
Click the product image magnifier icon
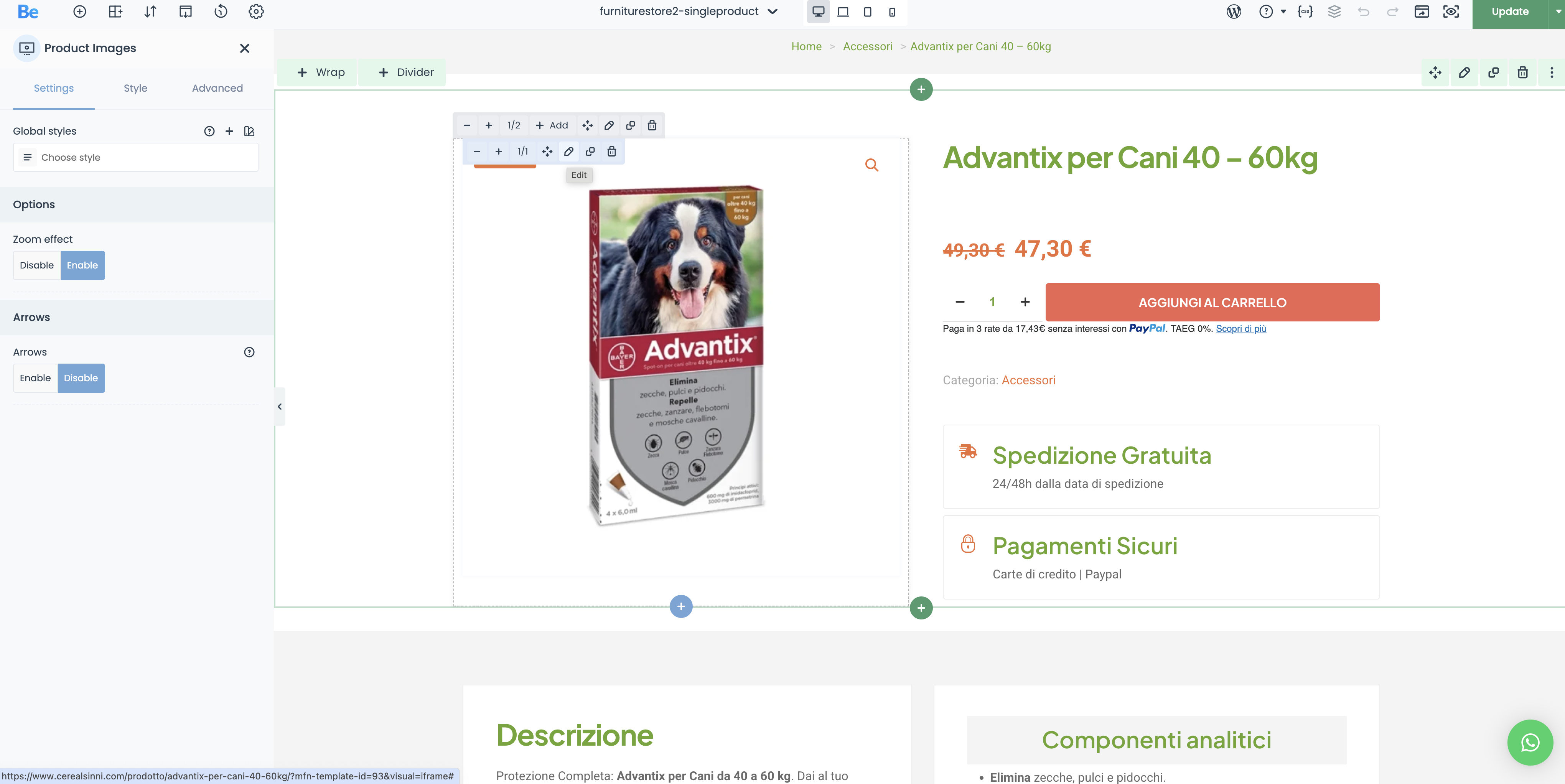coord(871,165)
